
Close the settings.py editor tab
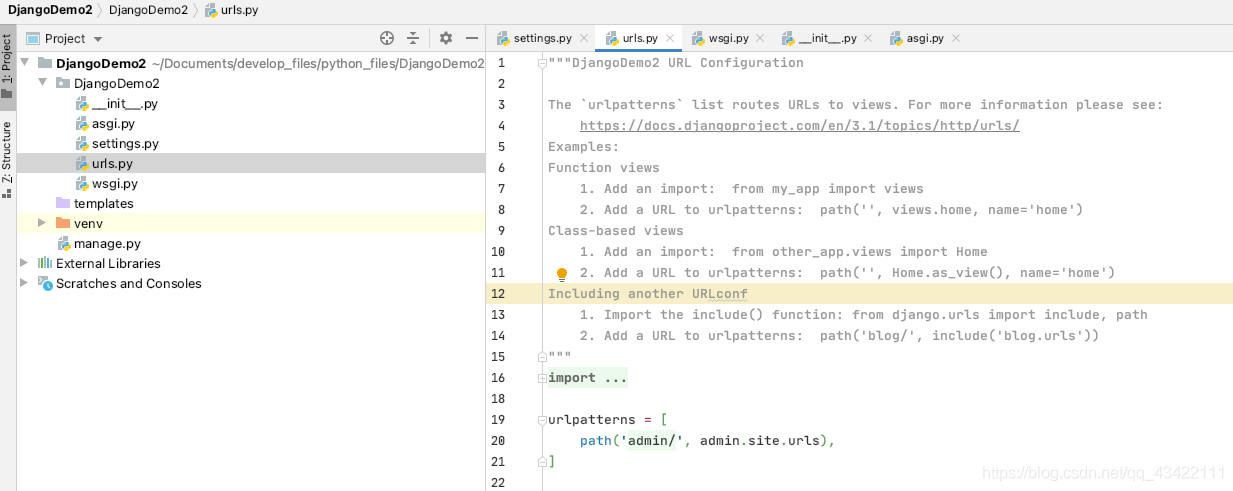[584, 38]
